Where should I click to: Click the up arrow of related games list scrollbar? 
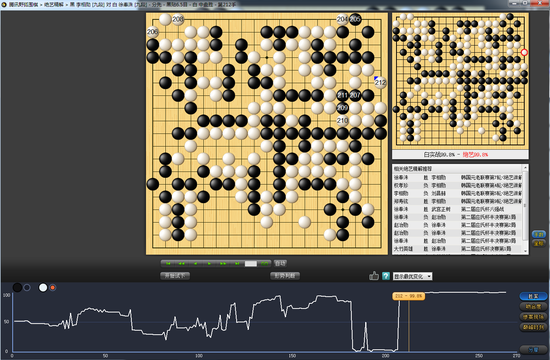[x=525, y=168]
